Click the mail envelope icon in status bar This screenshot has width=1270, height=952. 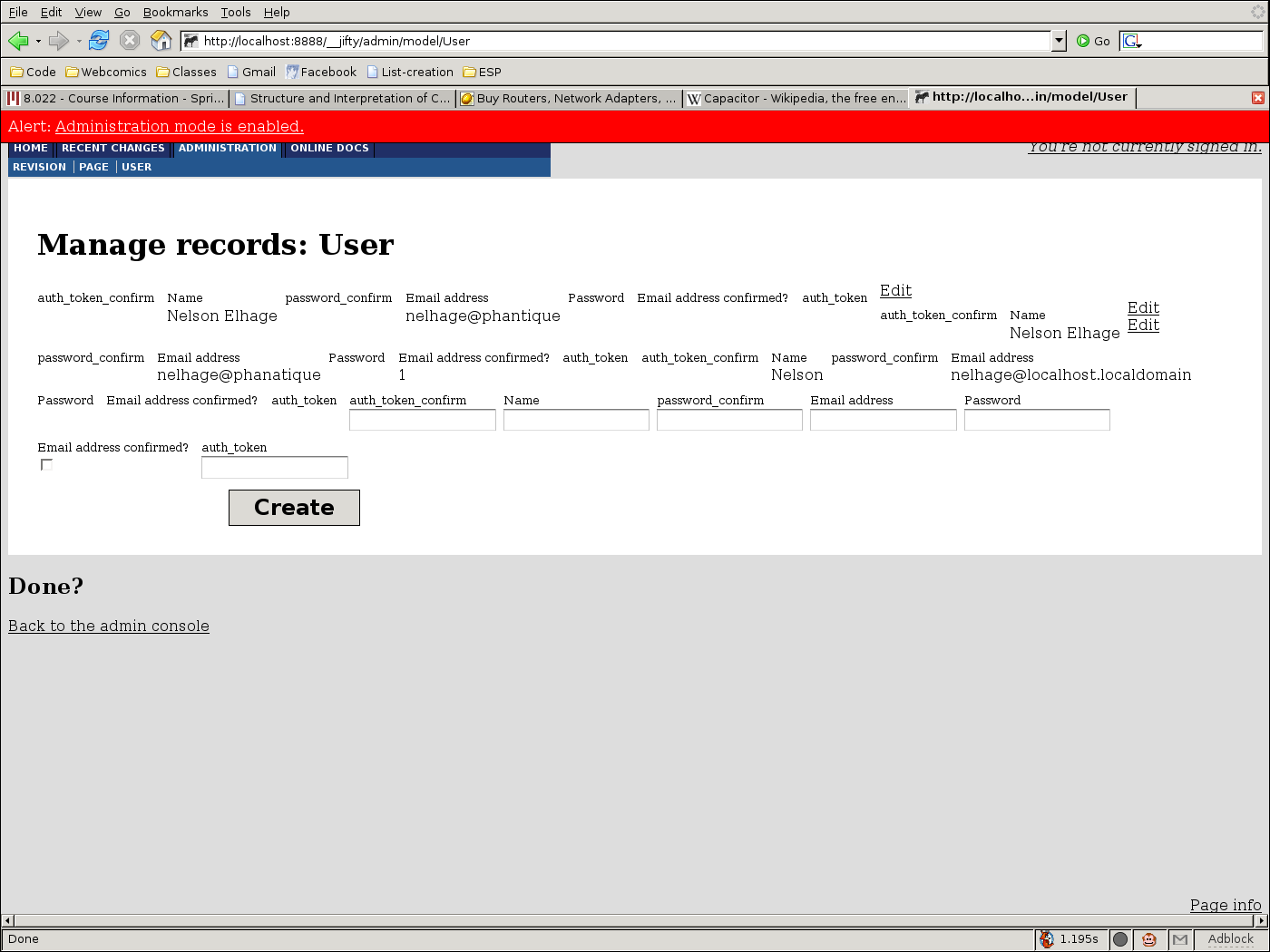pos(1179,939)
